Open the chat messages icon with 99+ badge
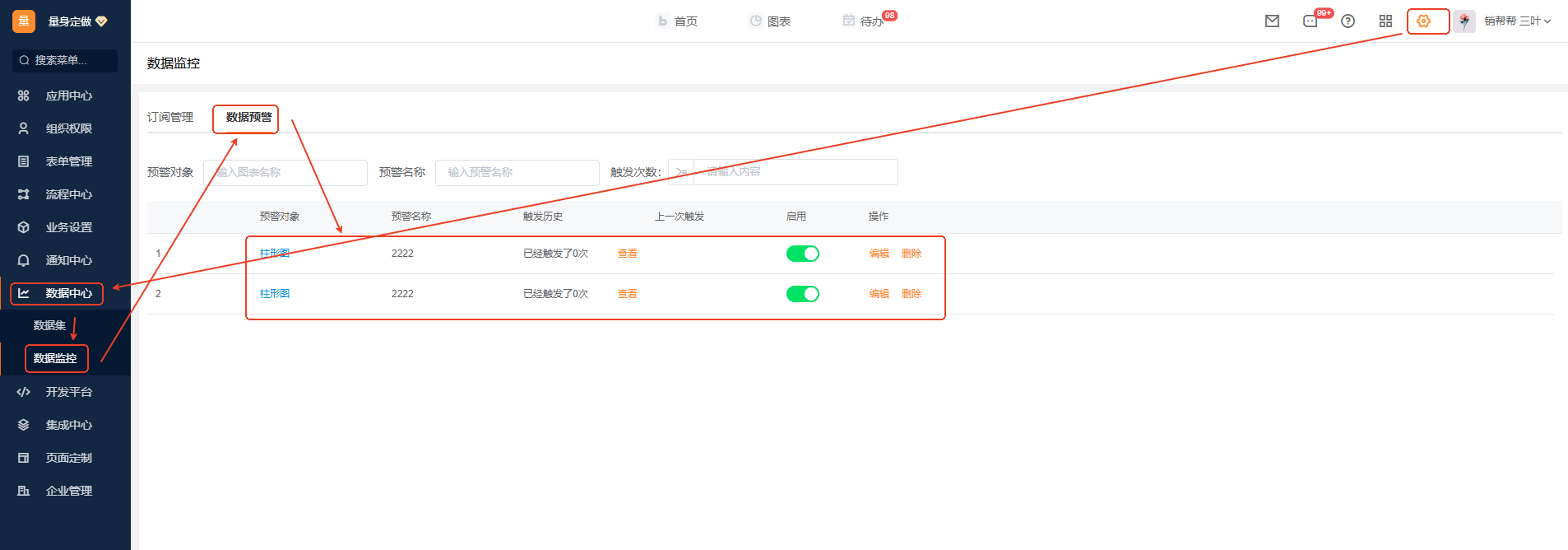 1311,21
